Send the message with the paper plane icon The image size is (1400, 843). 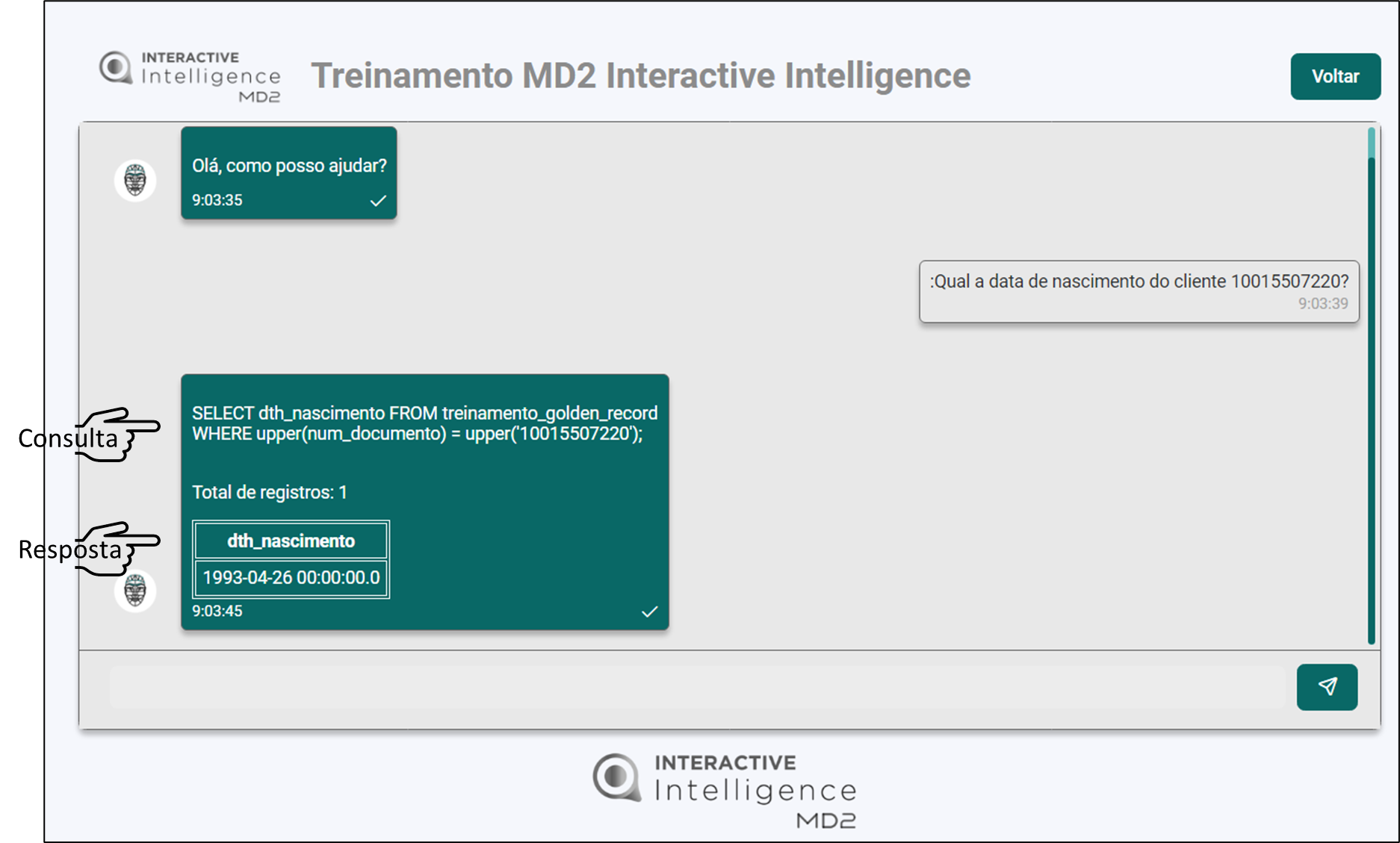1327,687
